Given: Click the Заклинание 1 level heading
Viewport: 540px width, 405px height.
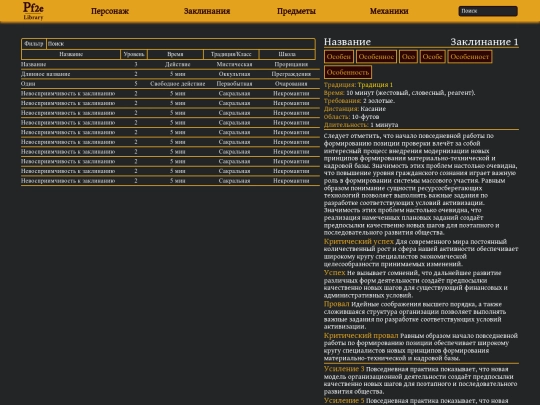Looking at the screenshot, I should click(484, 42).
